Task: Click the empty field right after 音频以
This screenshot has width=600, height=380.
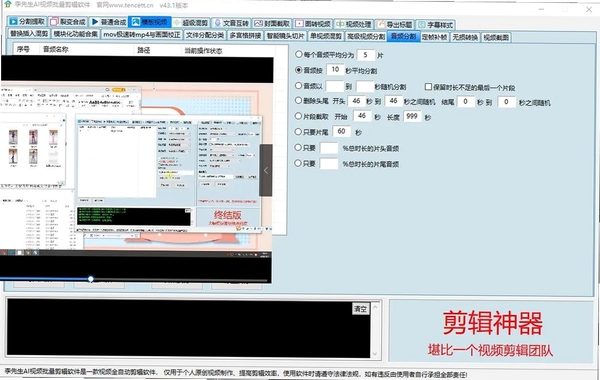Action: point(334,86)
